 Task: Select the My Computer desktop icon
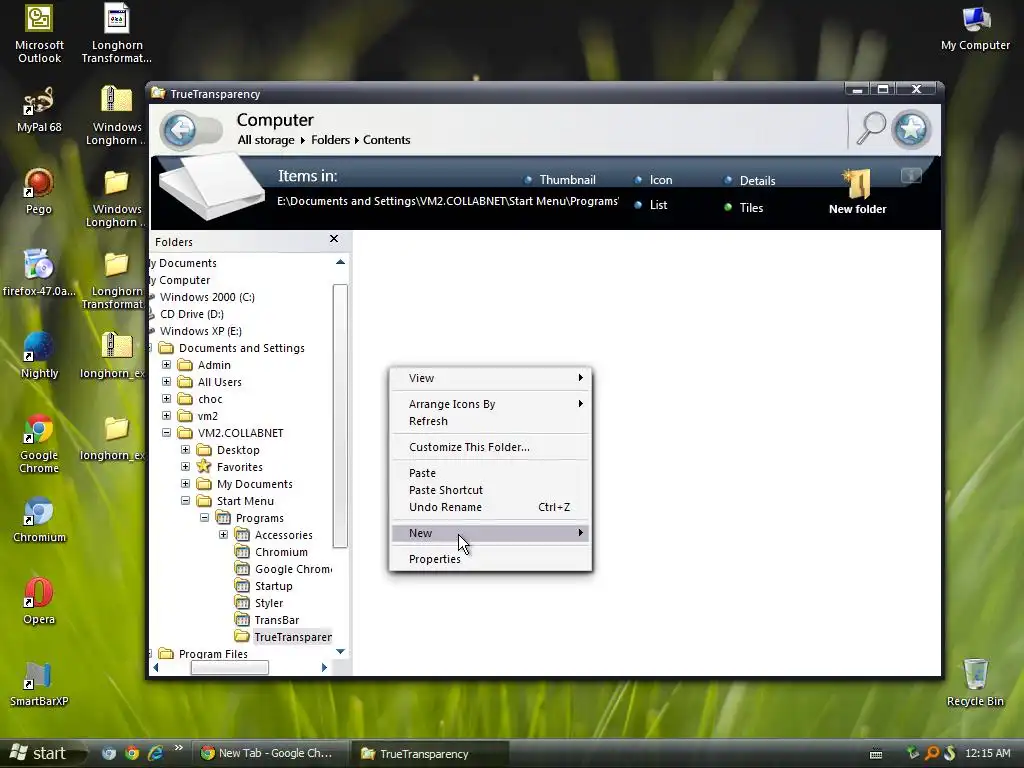[x=975, y=29]
